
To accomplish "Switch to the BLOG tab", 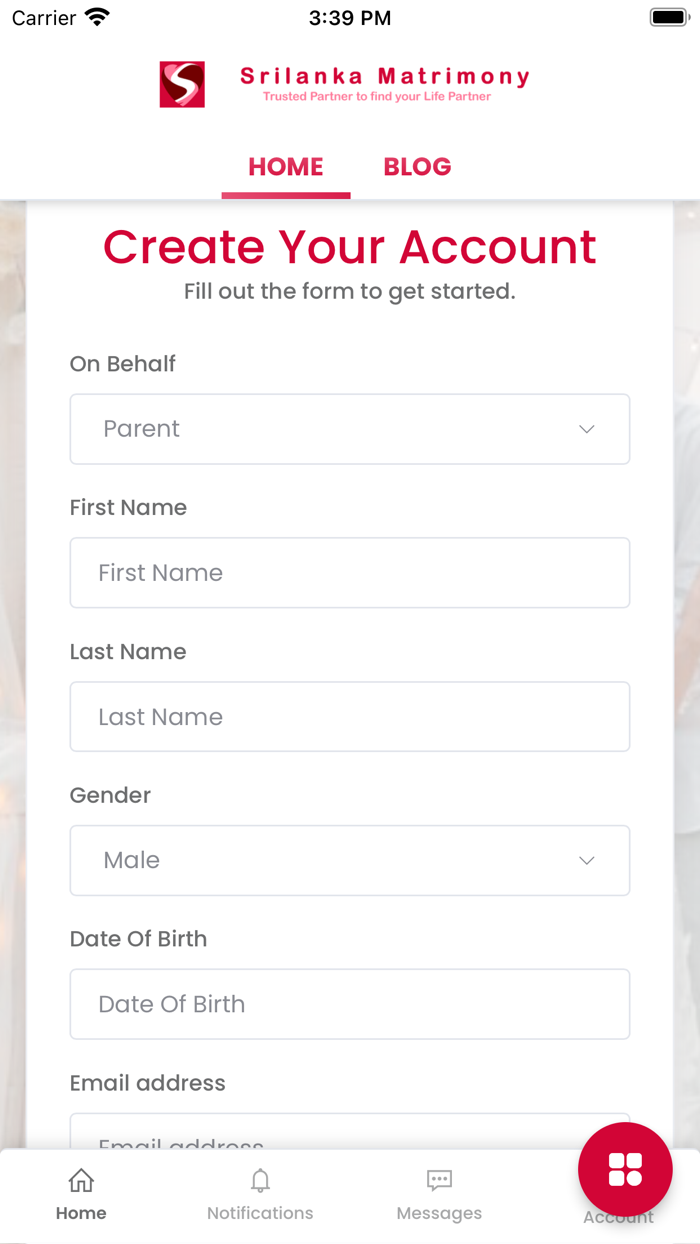I will [417, 166].
